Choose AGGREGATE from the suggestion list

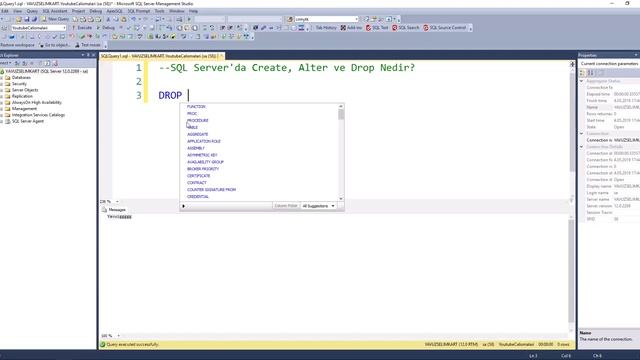pos(198,134)
